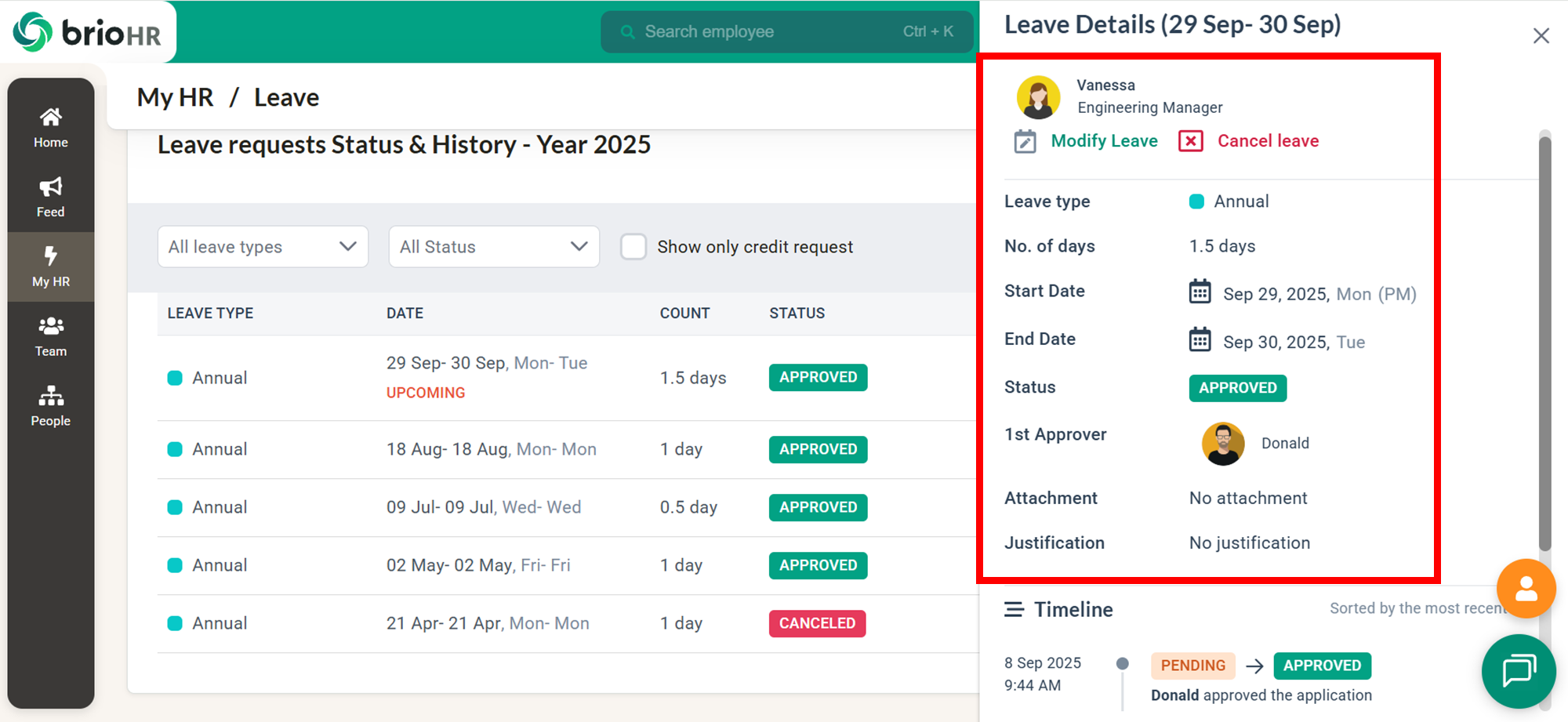Click the 1.5 days count in table
The height and width of the screenshot is (722, 1568).
click(693, 378)
